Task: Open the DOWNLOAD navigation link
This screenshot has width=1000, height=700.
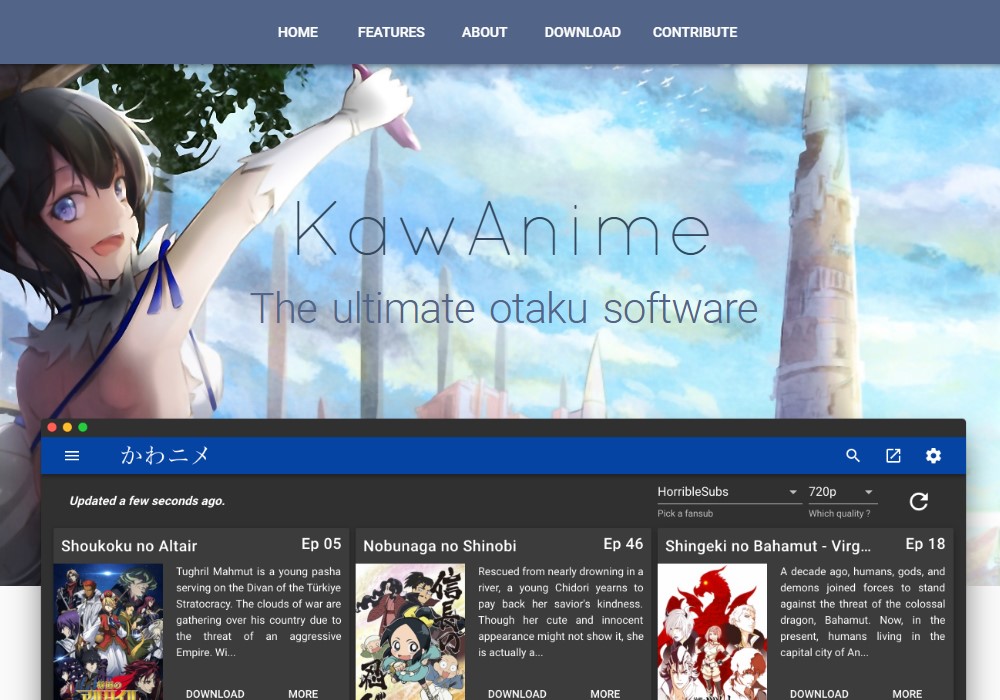Action: click(x=582, y=32)
